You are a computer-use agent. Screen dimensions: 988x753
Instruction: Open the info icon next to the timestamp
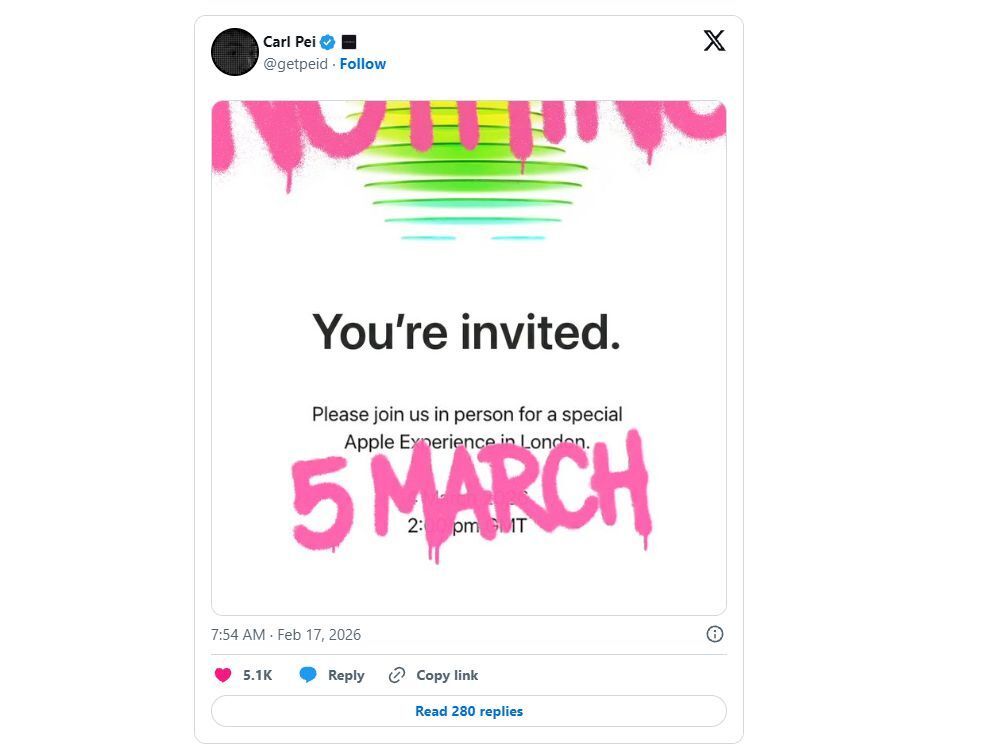(716, 634)
